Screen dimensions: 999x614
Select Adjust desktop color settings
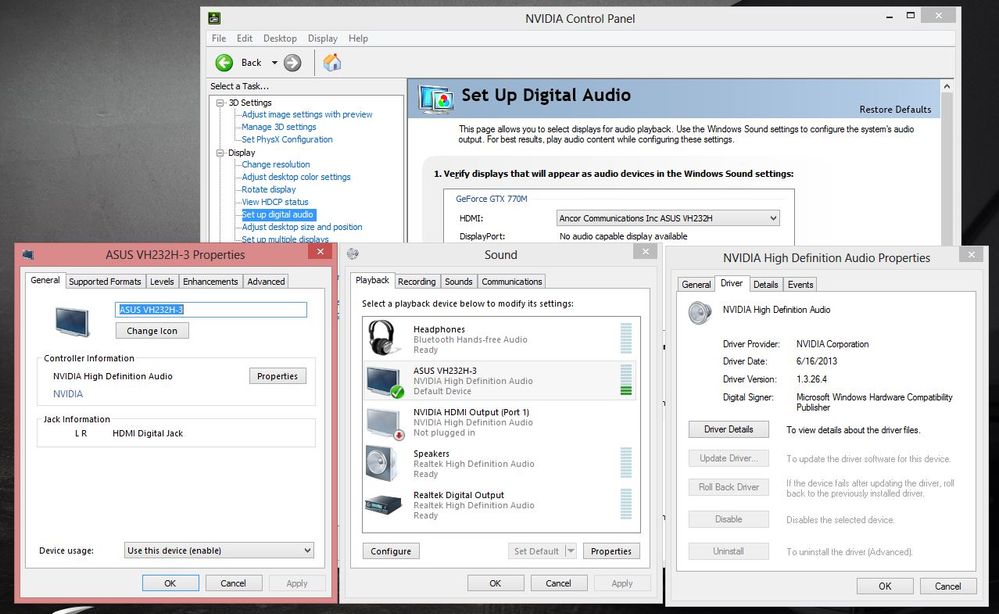(x=296, y=177)
